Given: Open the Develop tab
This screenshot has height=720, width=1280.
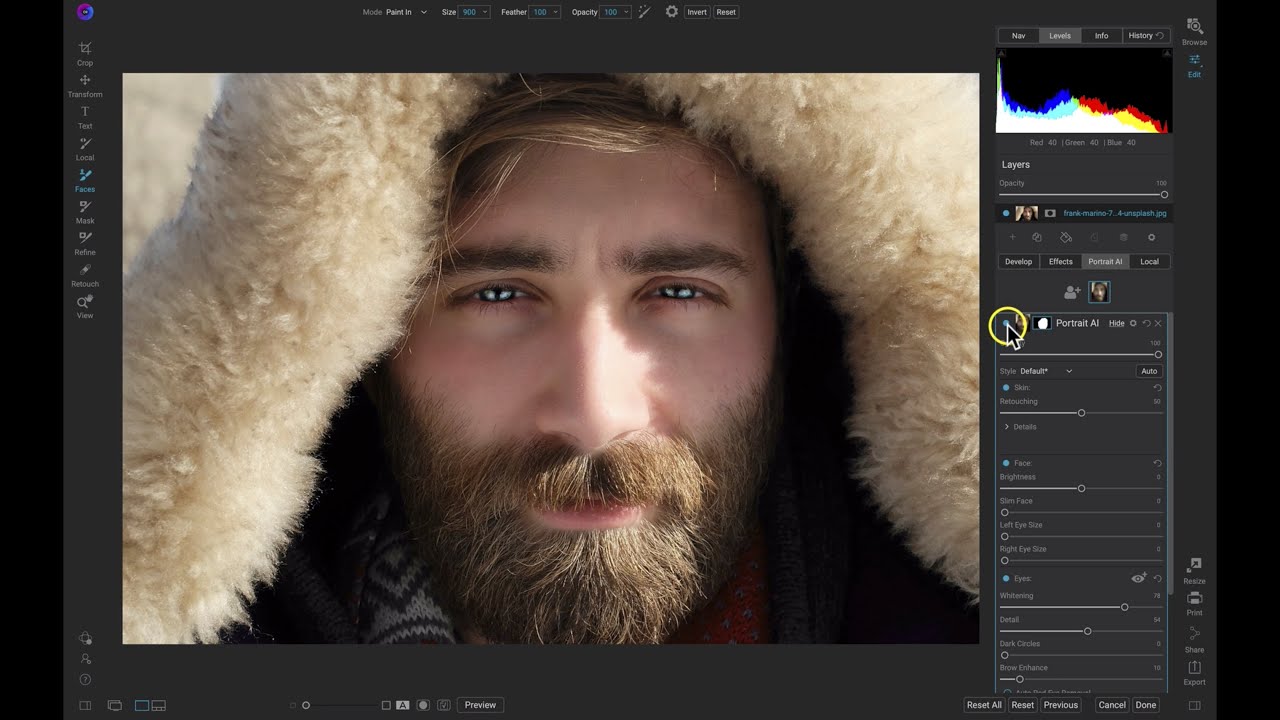Looking at the screenshot, I should (x=1018, y=262).
